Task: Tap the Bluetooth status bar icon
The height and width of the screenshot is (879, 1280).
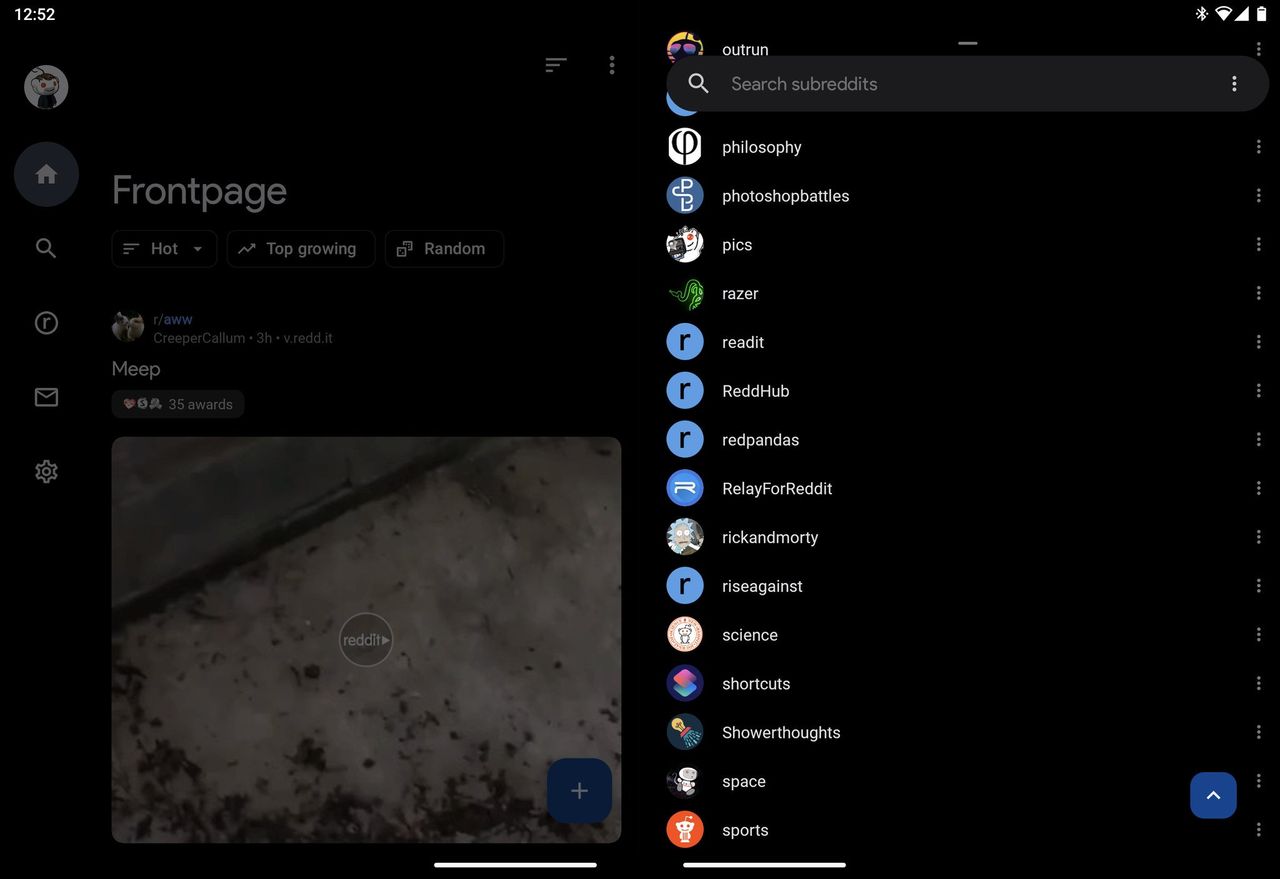Action: [1202, 14]
